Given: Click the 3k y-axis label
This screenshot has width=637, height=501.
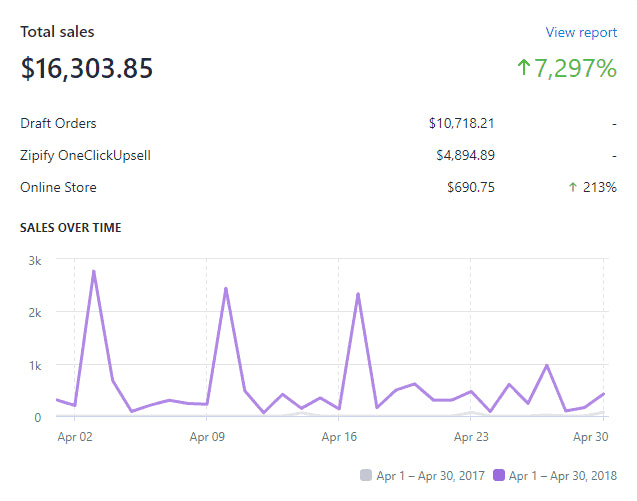Looking at the screenshot, I should (34, 260).
